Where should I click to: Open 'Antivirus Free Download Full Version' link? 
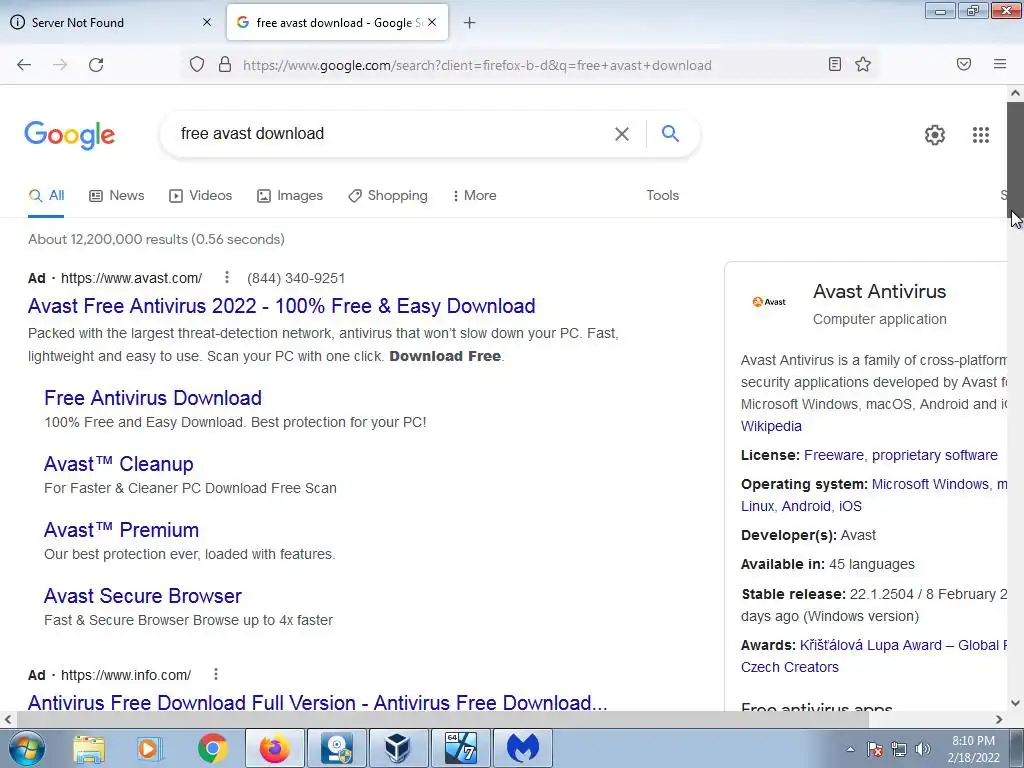(317, 702)
